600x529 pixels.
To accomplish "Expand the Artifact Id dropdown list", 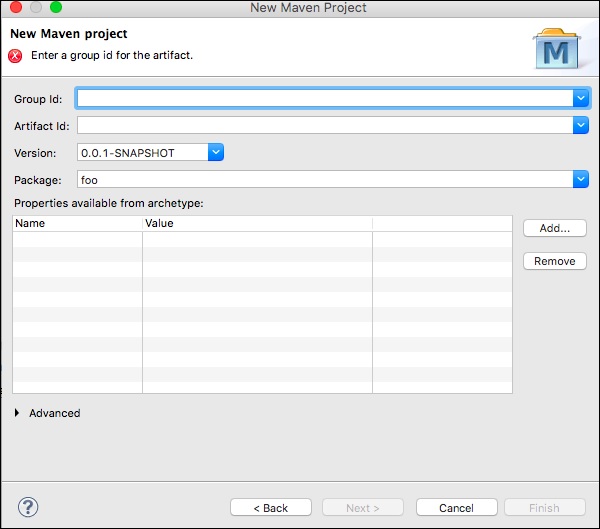I will pos(580,125).
